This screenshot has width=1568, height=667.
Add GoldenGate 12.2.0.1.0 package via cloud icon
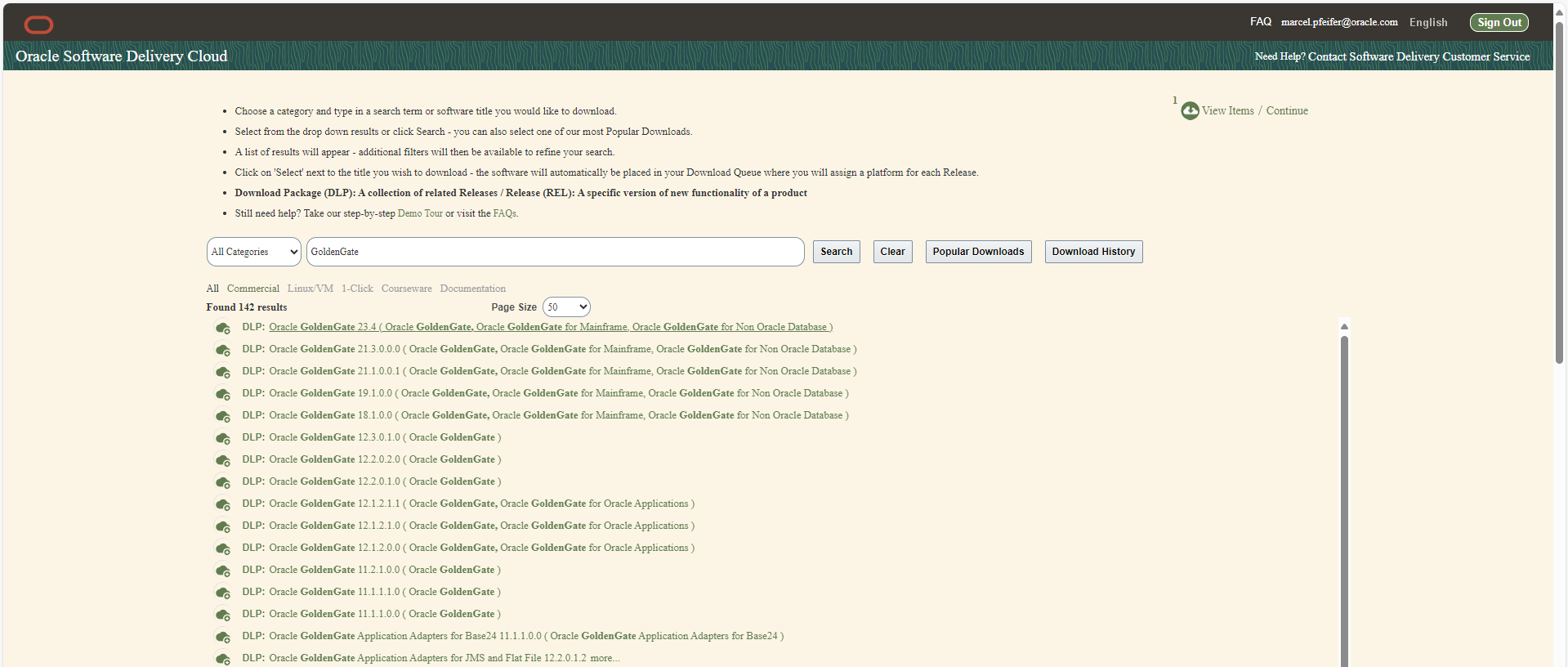point(222,482)
